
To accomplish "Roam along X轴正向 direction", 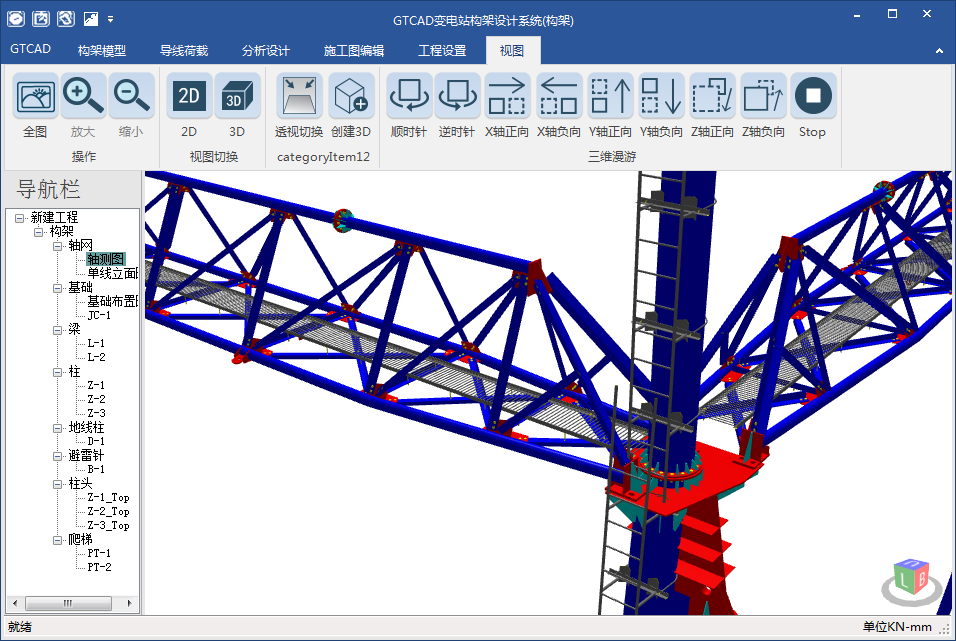I will [507, 97].
